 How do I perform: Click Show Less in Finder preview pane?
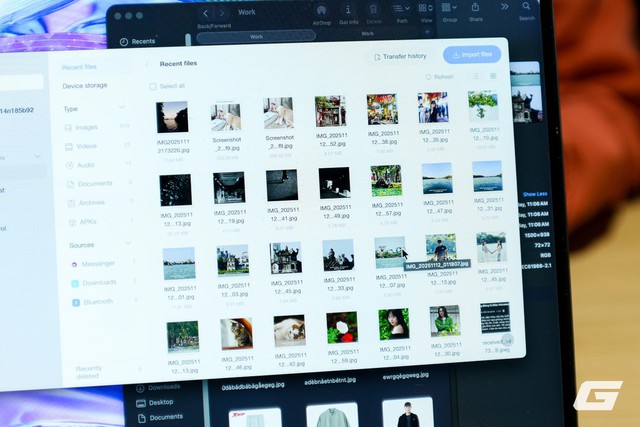coord(535,194)
